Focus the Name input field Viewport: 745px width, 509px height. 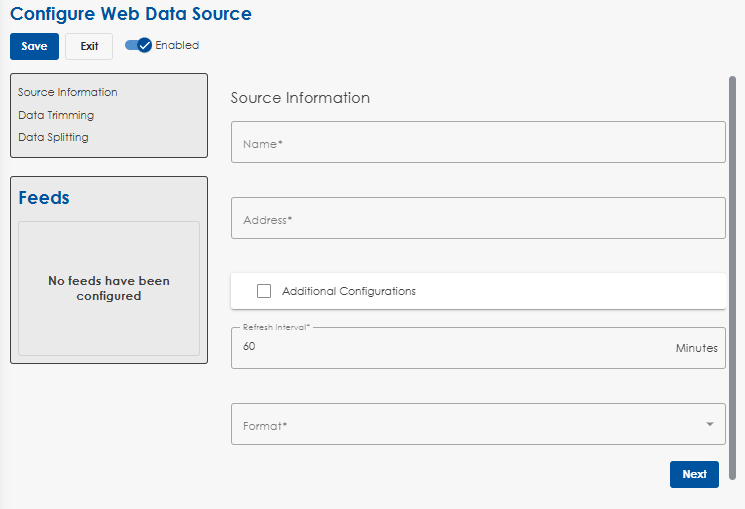tap(478, 143)
